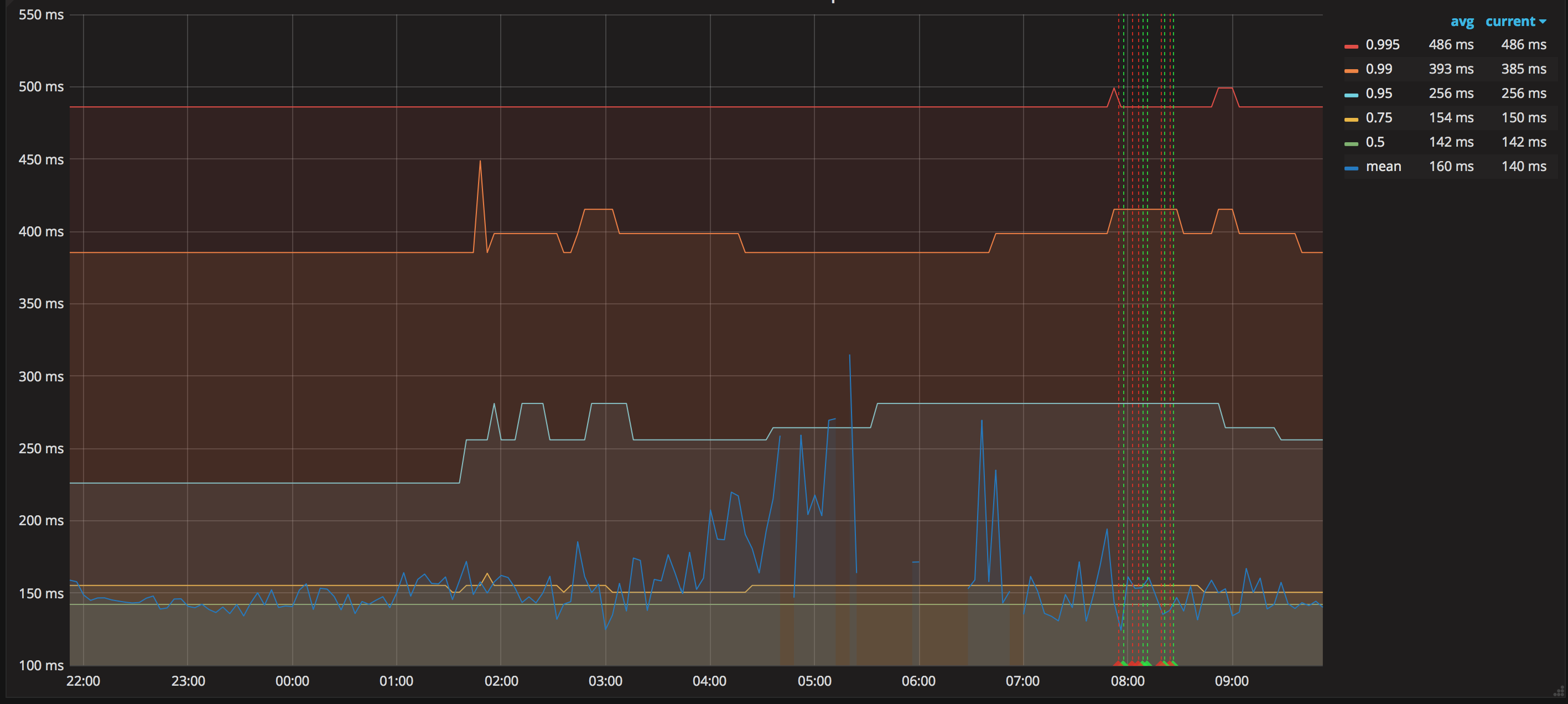Click the mean series avg value 160 ms
Viewport: 1568px width, 704px height.
[x=1451, y=165]
